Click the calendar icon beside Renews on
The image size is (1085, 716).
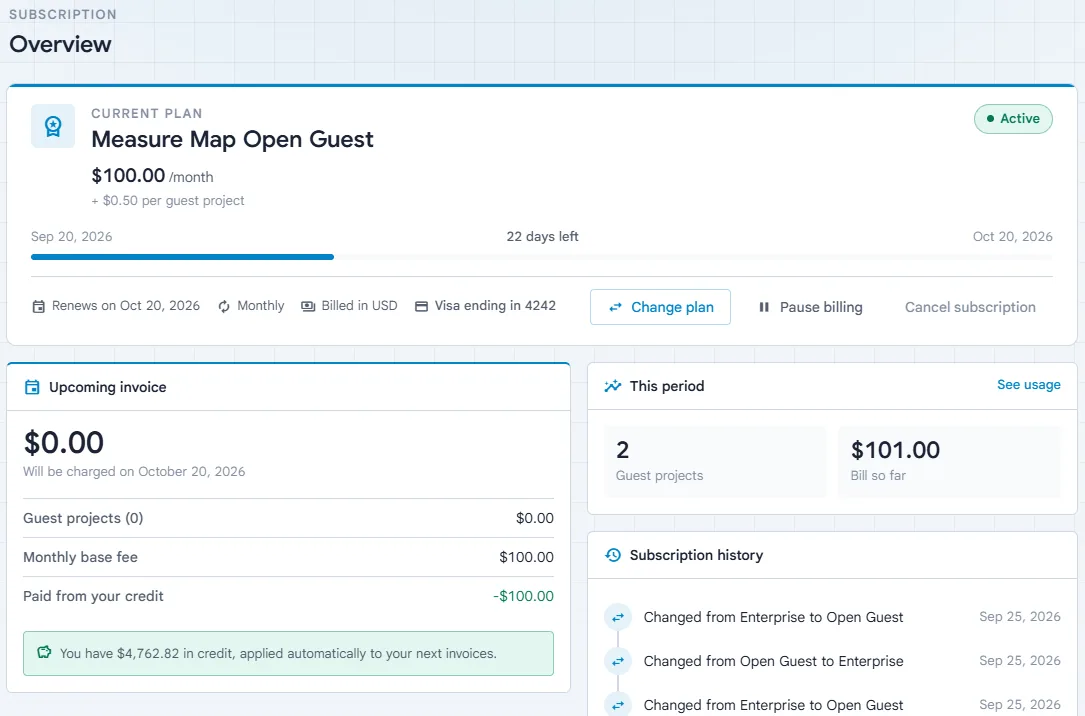pyautogui.click(x=39, y=306)
